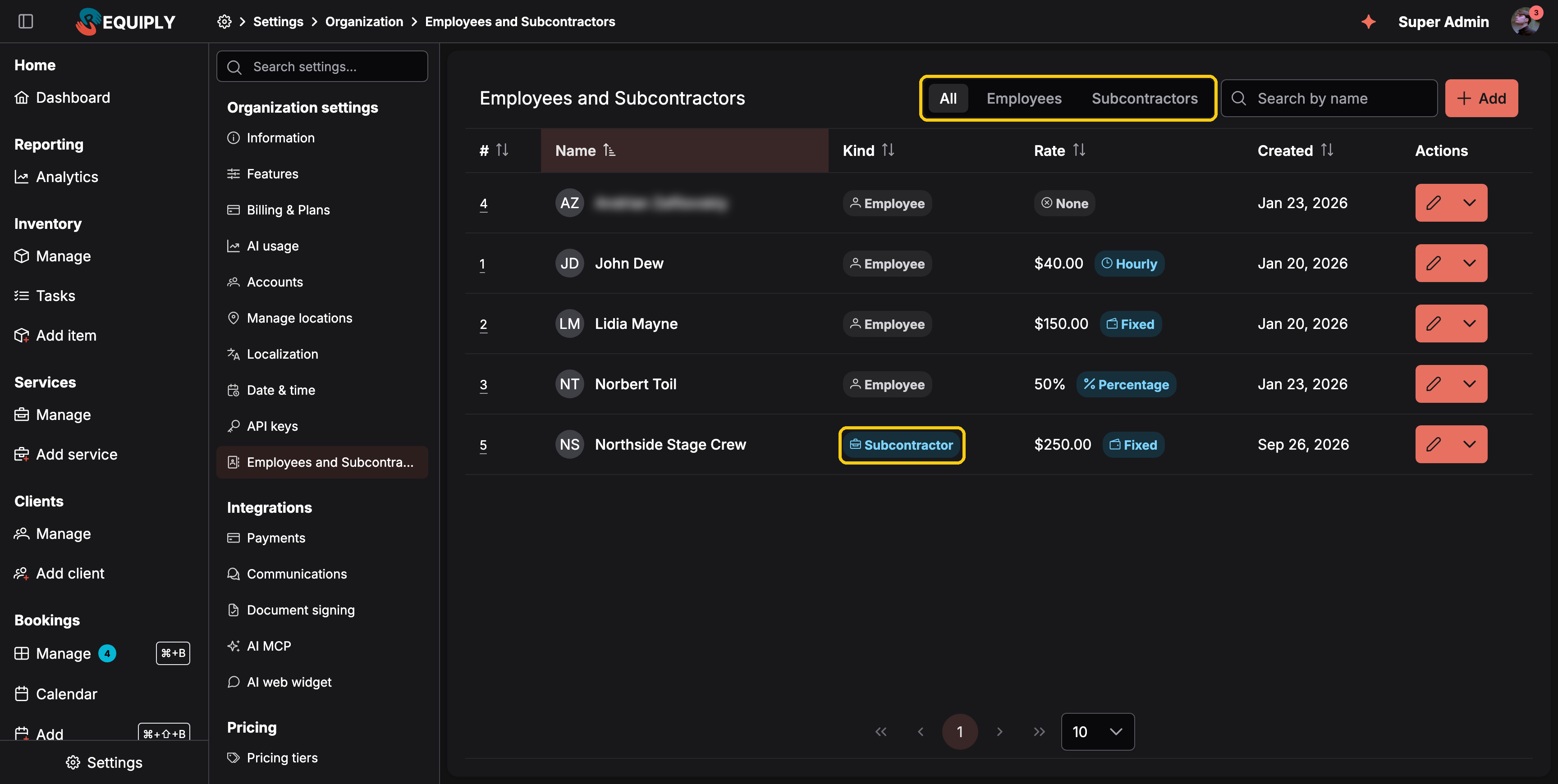The height and width of the screenshot is (784, 1558).
Task: Toggle the sidebar collapse icon
Action: (x=25, y=21)
